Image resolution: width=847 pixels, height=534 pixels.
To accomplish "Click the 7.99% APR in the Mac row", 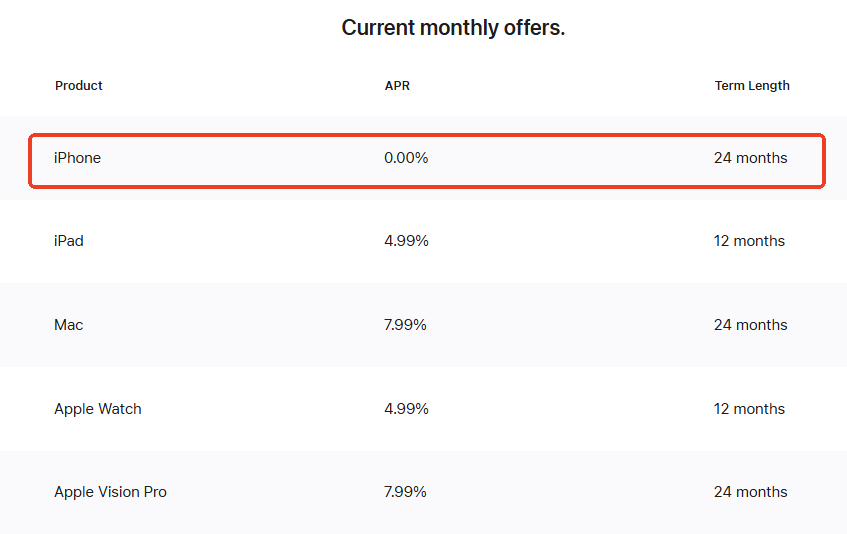I will [406, 325].
